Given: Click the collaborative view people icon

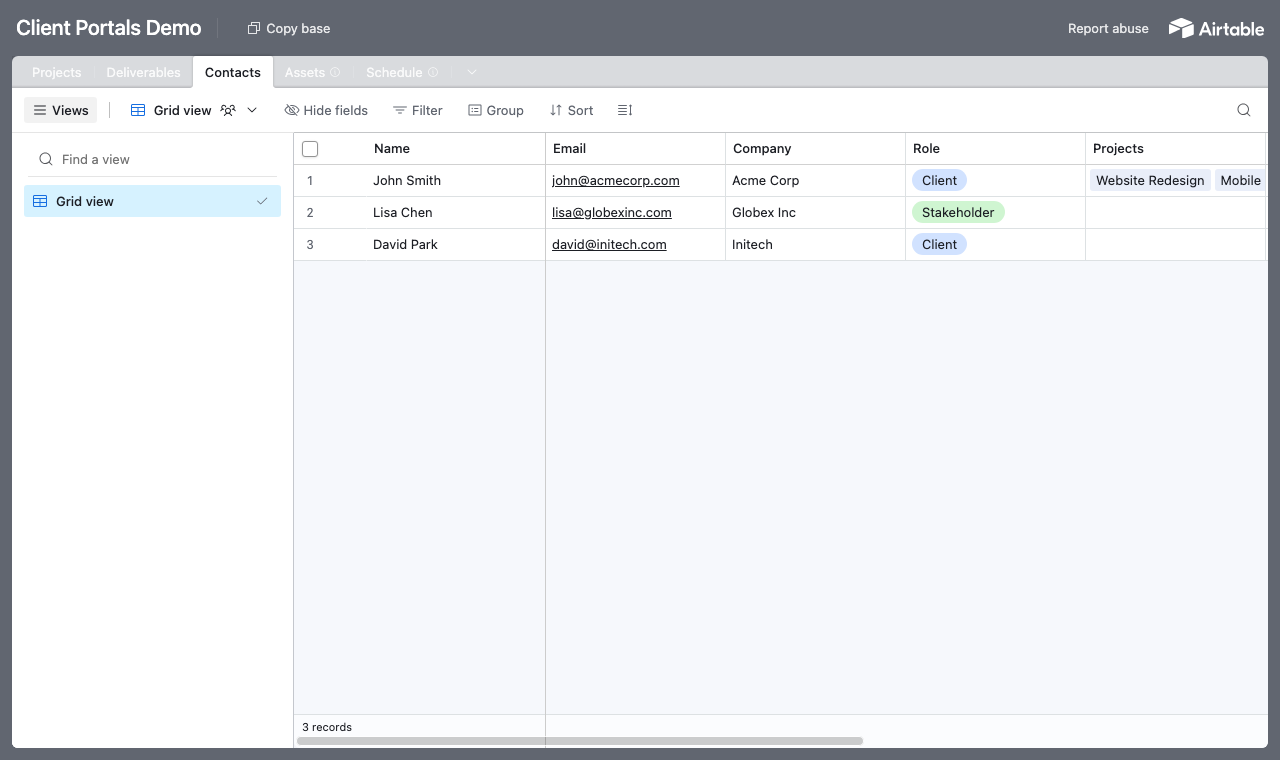Looking at the screenshot, I should coord(229,110).
